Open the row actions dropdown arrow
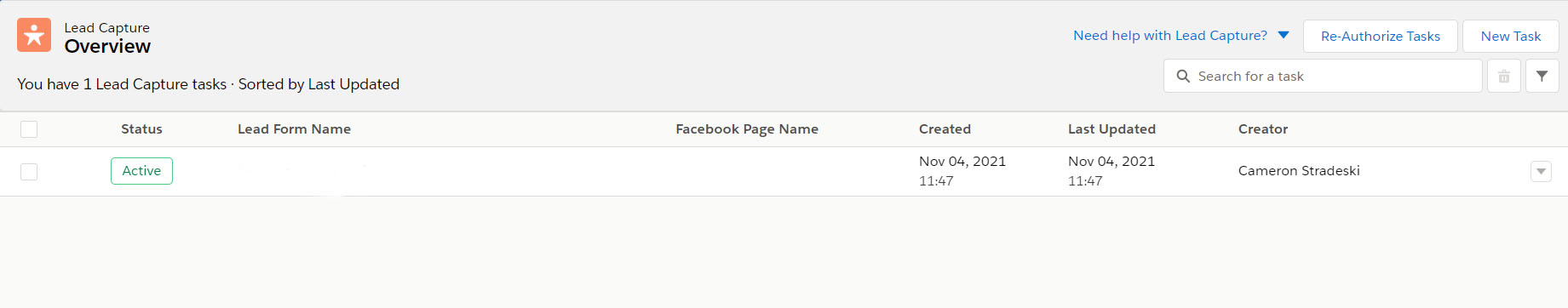The image size is (1568, 308). point(1541,171)
